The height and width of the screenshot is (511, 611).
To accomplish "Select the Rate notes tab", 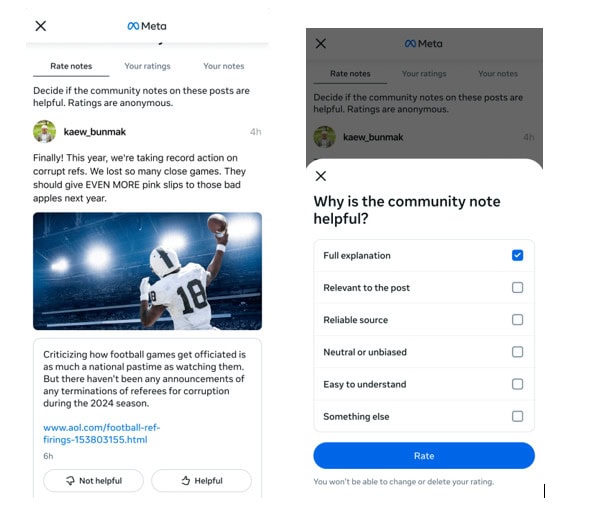I will tap(71, 67).
